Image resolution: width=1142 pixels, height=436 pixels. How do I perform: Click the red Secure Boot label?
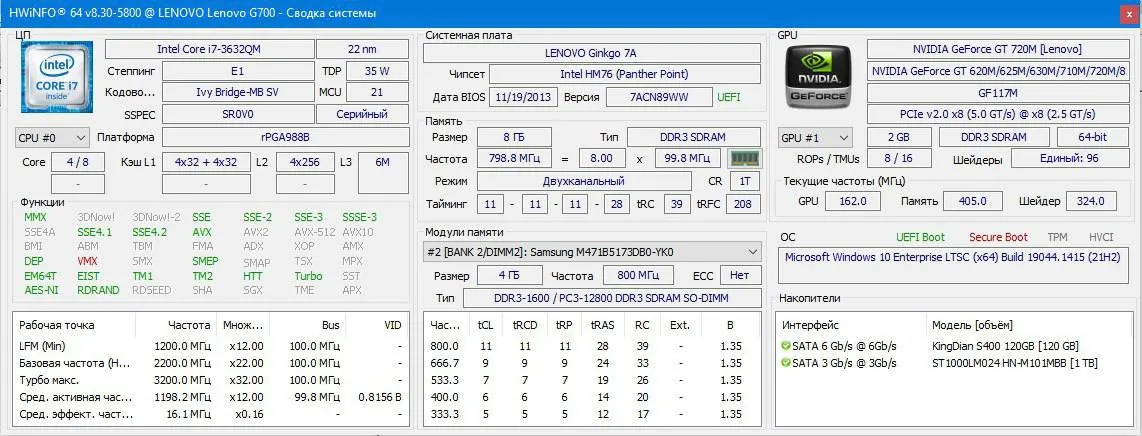(999, 237)
